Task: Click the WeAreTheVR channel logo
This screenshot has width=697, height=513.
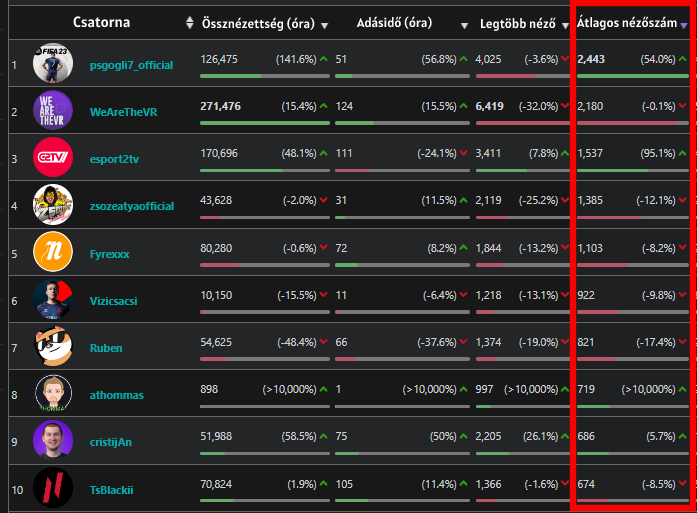Action: (x=53, y=111)
